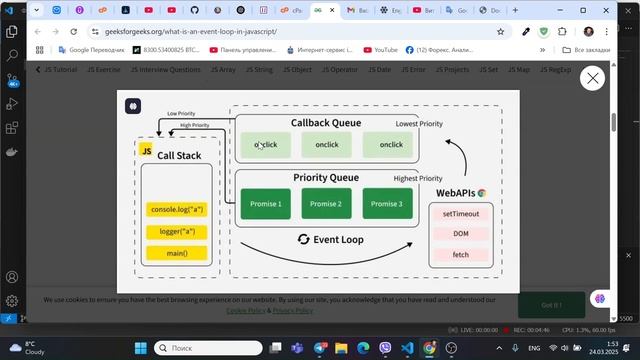640x360 pixels.
Task: Open VS Code Accounts icon
Action: (12, 277)
